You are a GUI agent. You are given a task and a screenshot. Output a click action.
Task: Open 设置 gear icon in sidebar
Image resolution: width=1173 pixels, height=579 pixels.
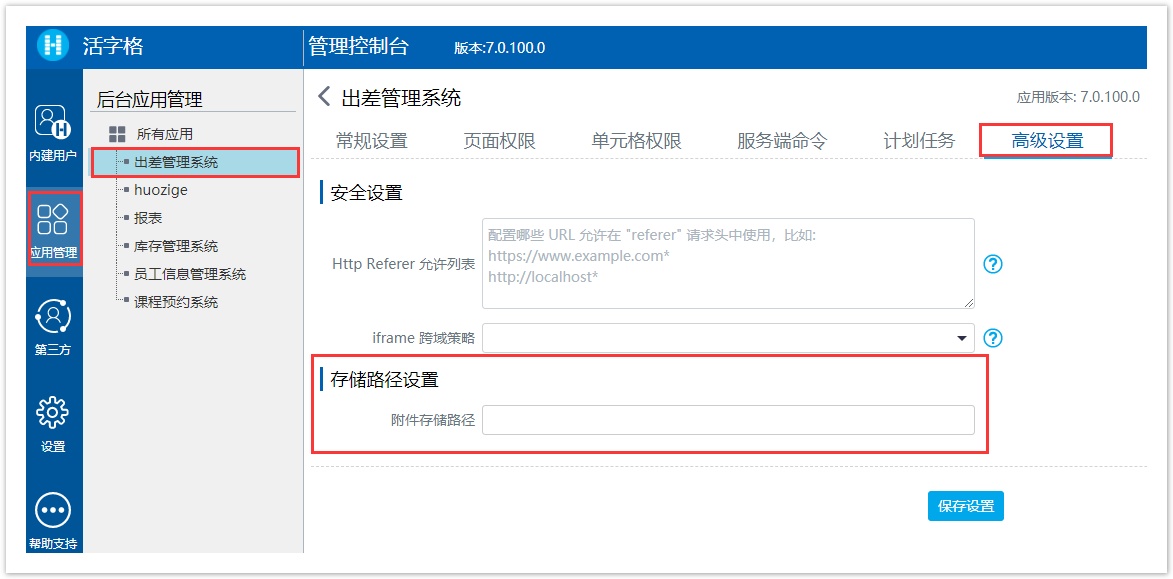[53, 412]
